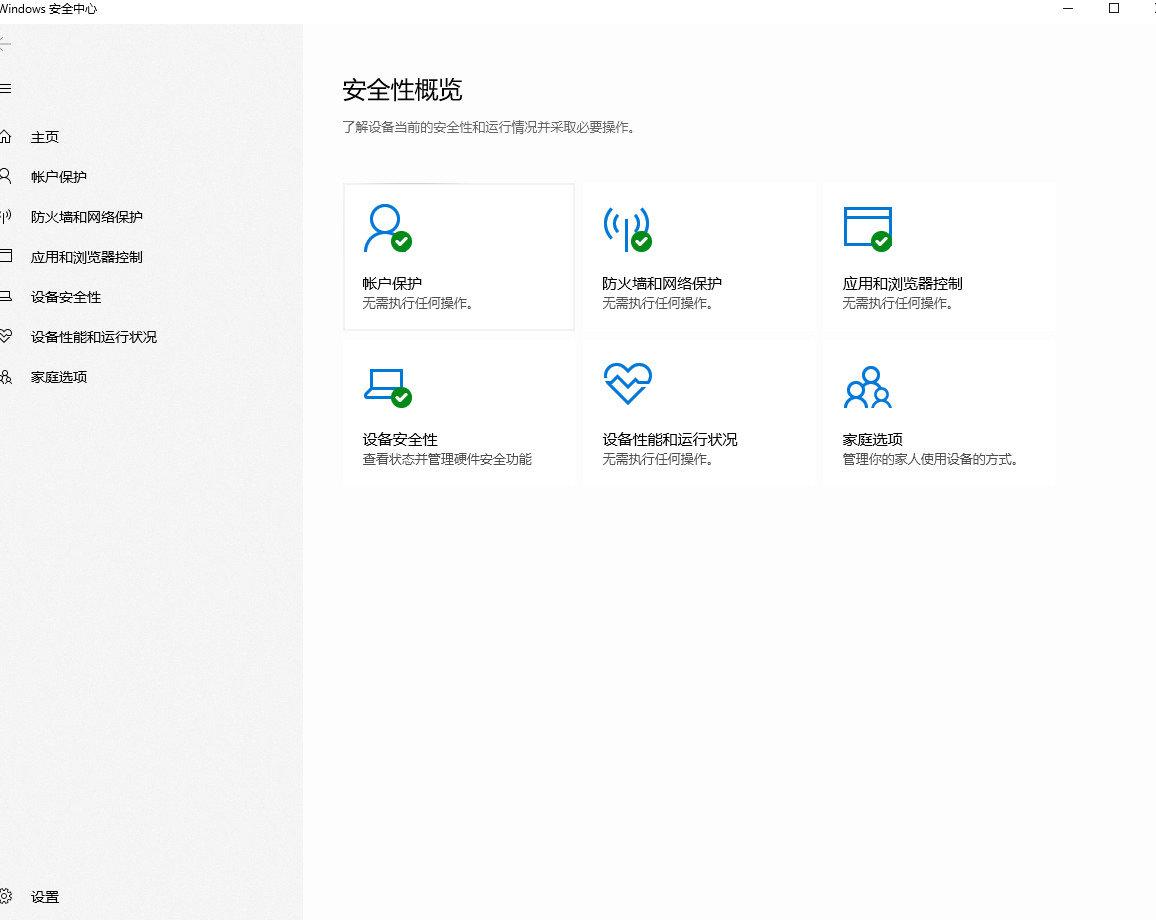Click the heart icon beside 设备性能和运行状况
1156x920 pixels.
[5, 336]
